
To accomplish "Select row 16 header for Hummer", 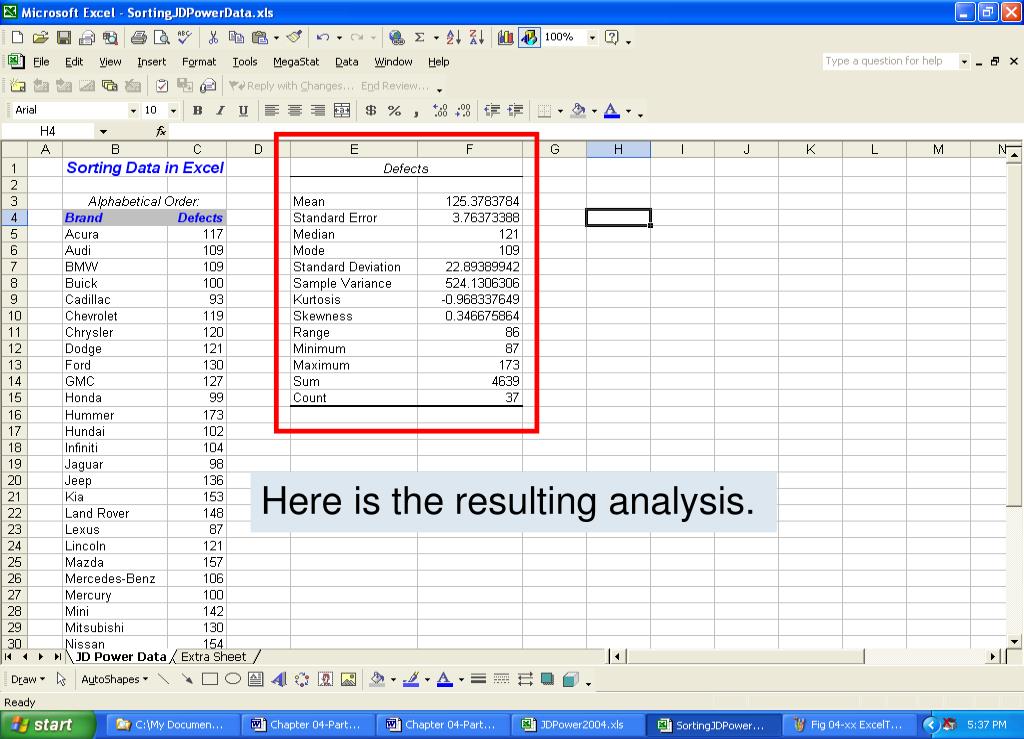I will (14, 415).
